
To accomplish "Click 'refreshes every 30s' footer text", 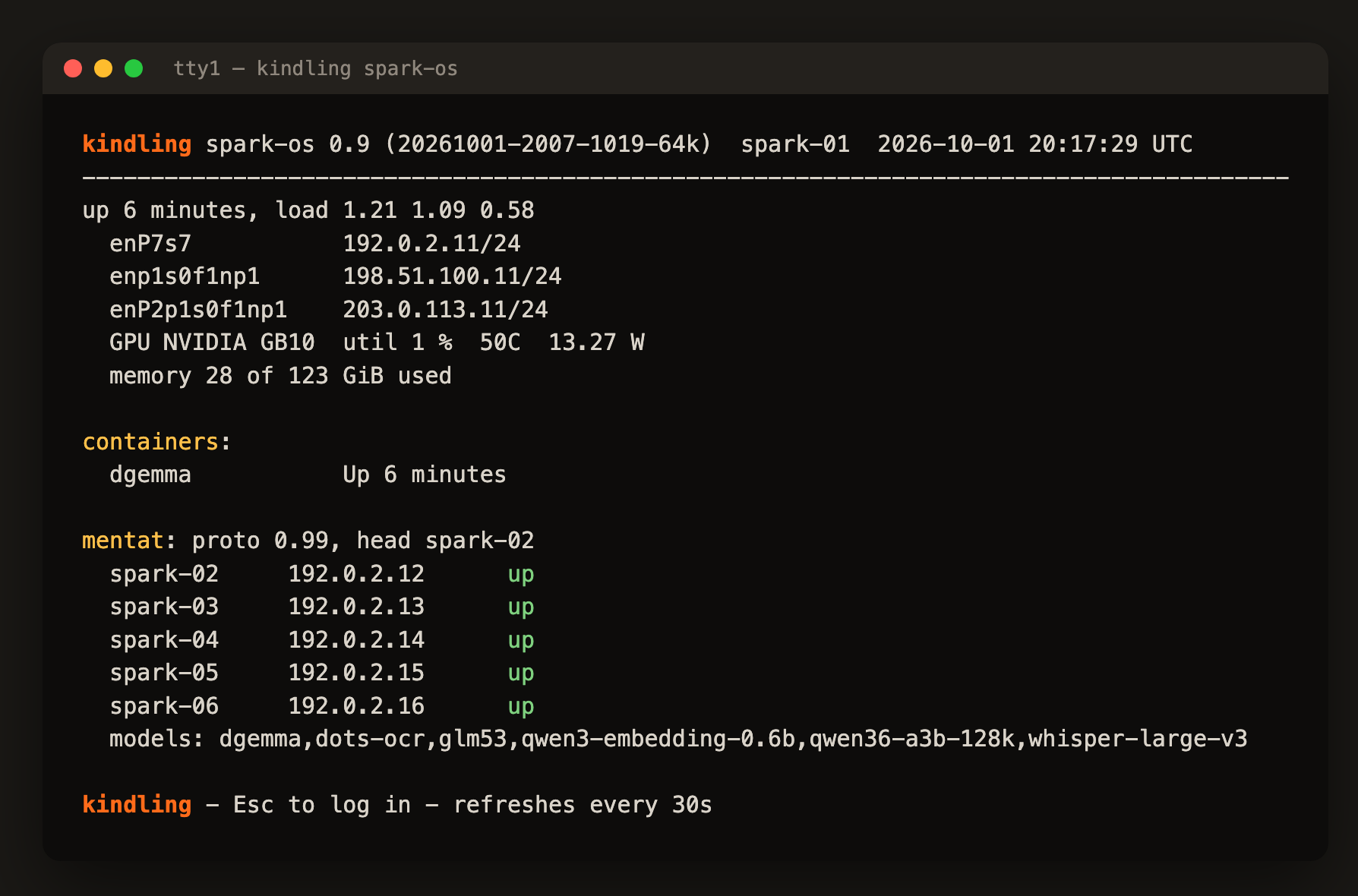I will [583, 805].
